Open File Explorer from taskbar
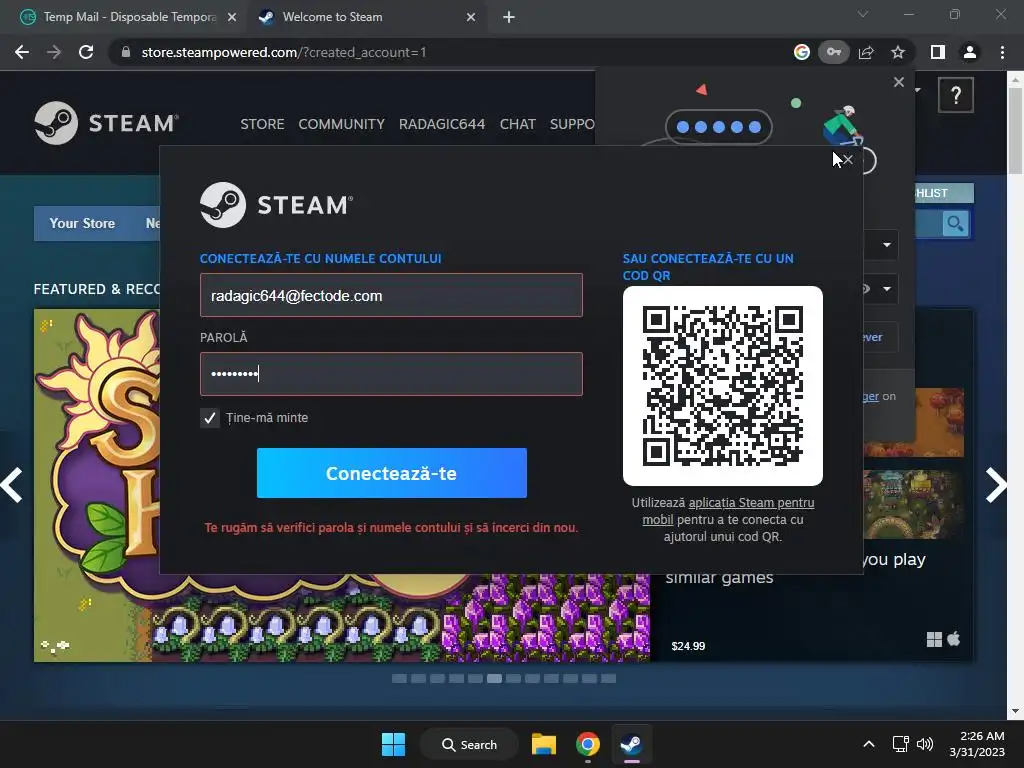The image size is (1024, 768). pos(543,744)
